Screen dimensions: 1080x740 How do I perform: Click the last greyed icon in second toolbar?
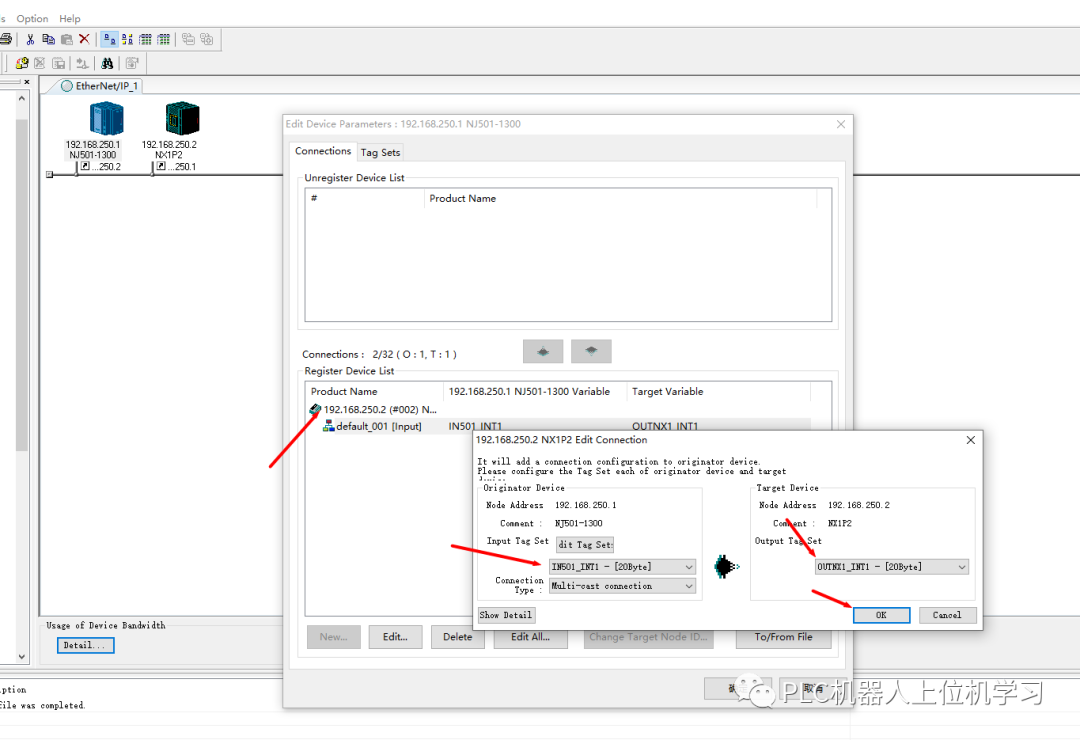pyautogui.click(x=132, y=63)
